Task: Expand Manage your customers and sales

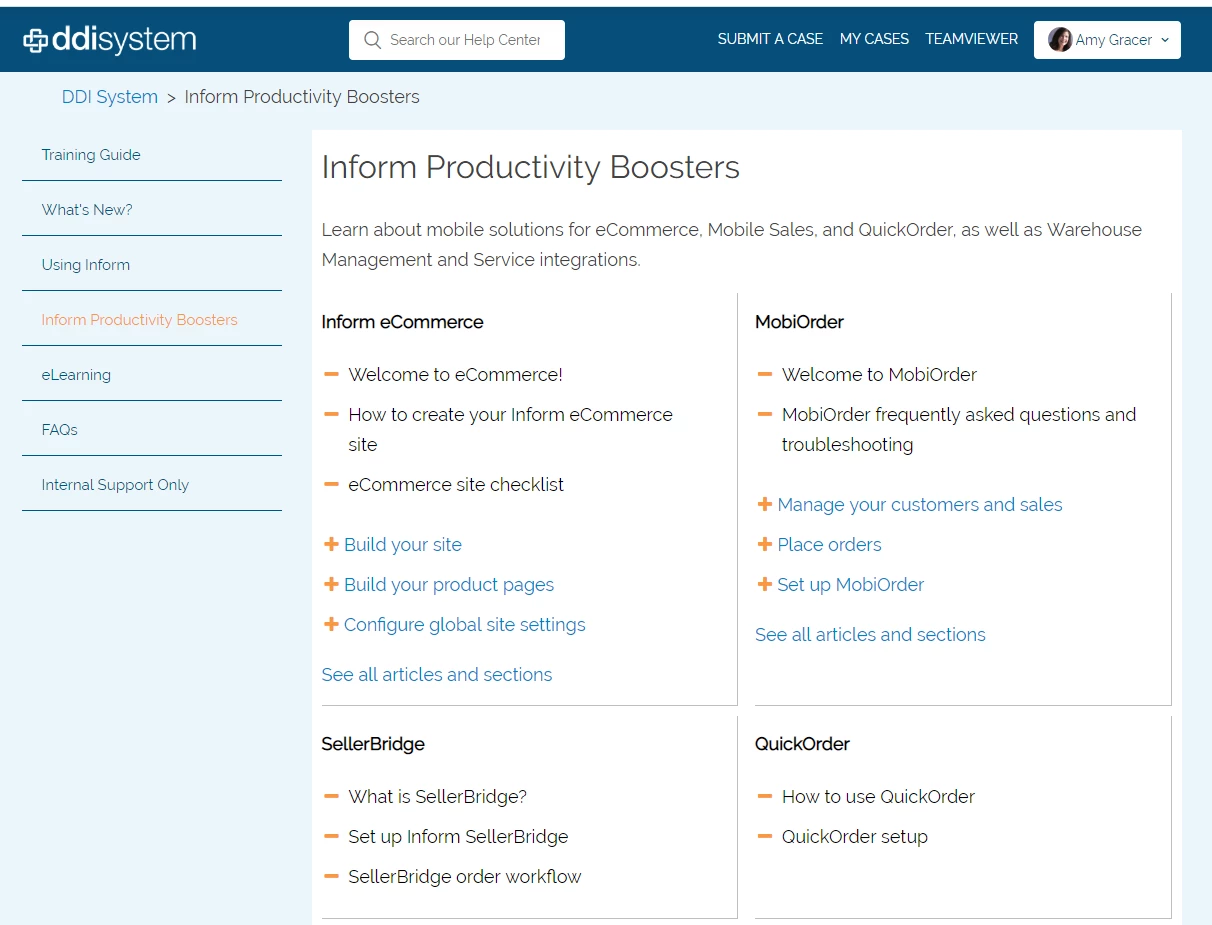Action: click(x=920, y=505)
